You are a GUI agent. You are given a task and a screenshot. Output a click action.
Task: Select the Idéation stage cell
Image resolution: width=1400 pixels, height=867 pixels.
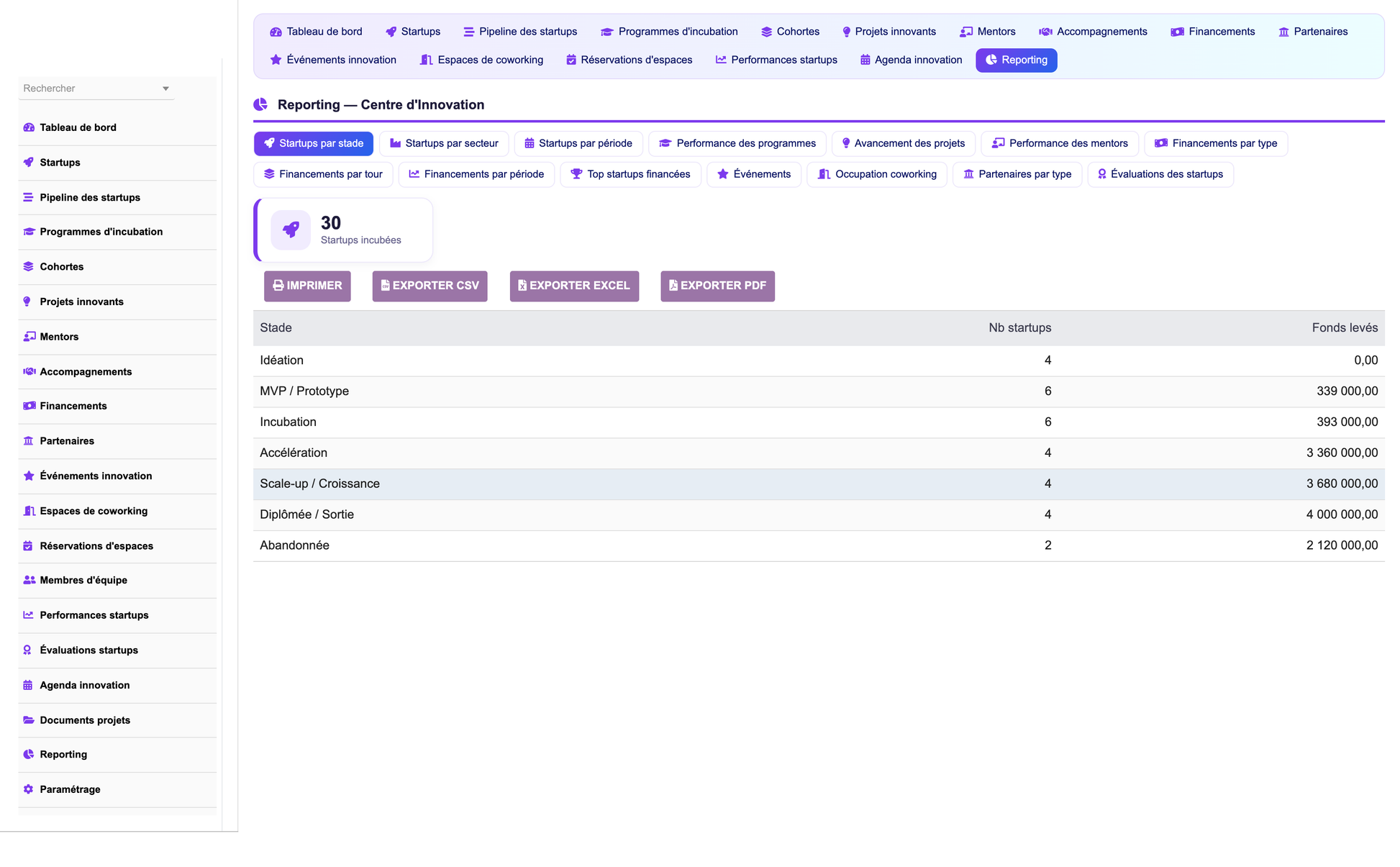pyautogui.click(x=281, y=360)
